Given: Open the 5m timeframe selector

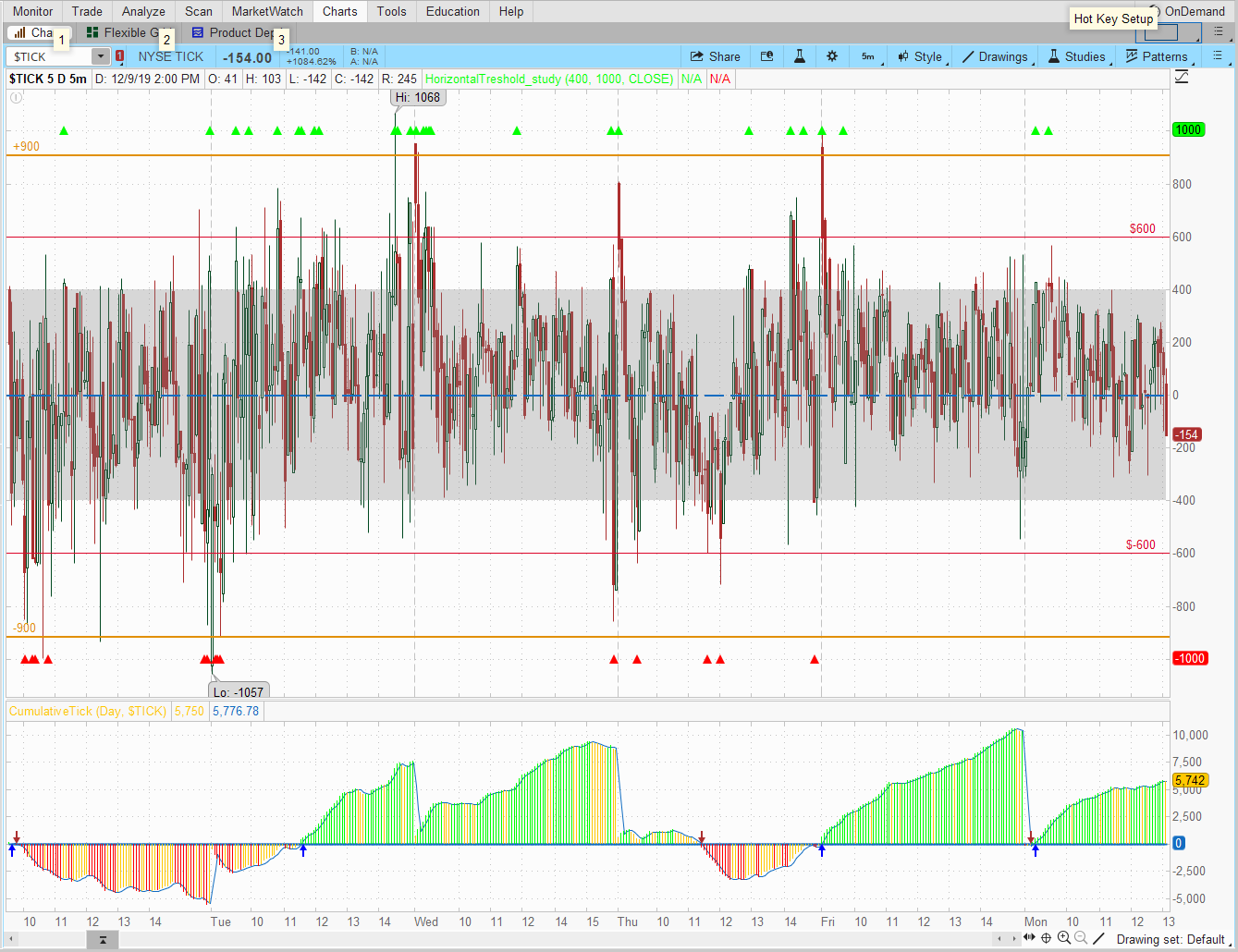Looking at the screenshot, I should pos(868,56).
